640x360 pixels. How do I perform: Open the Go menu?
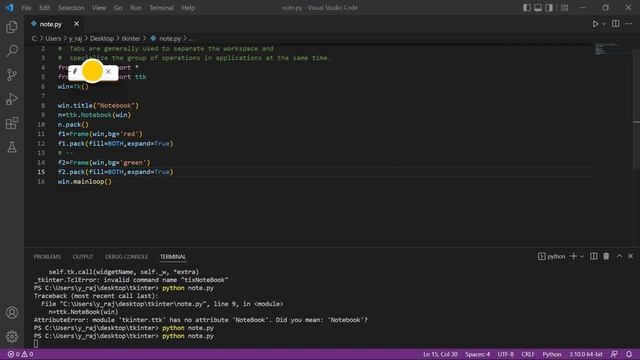coord(118,8)
